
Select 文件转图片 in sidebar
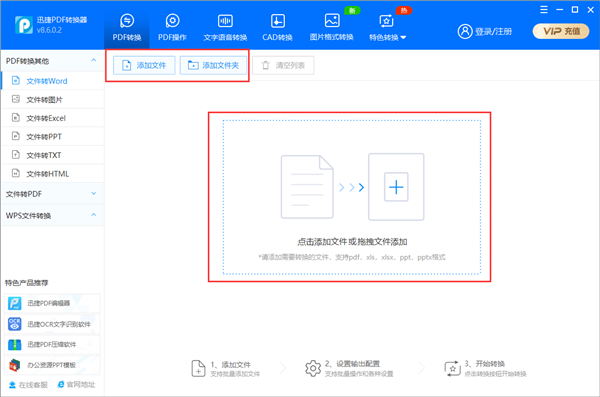click(x=53, y=100)
